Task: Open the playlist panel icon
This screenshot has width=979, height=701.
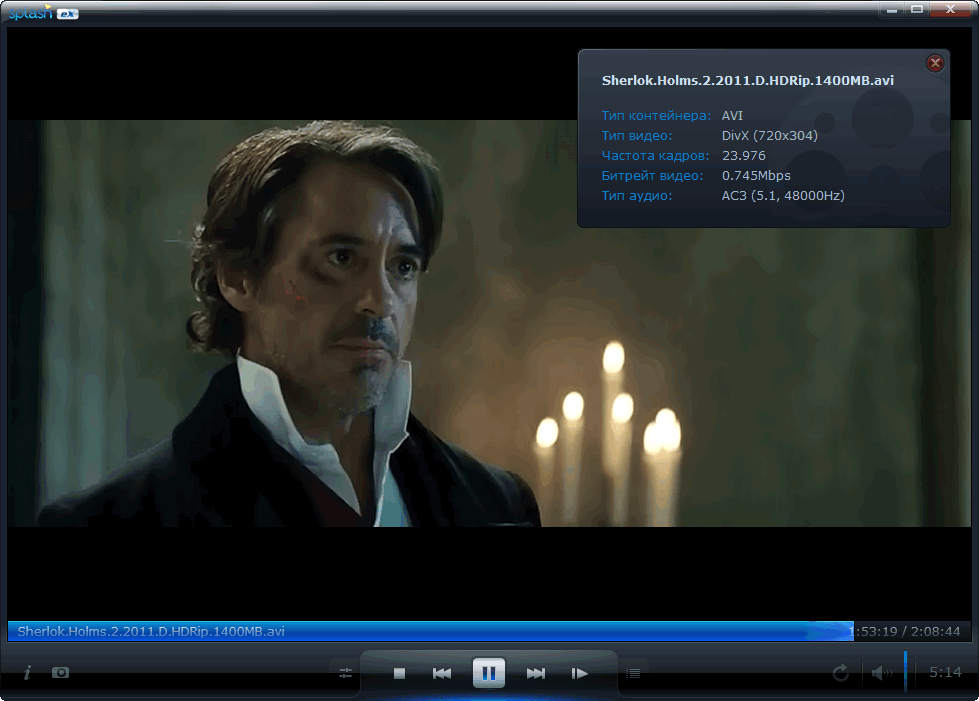Action: (633, 673)
